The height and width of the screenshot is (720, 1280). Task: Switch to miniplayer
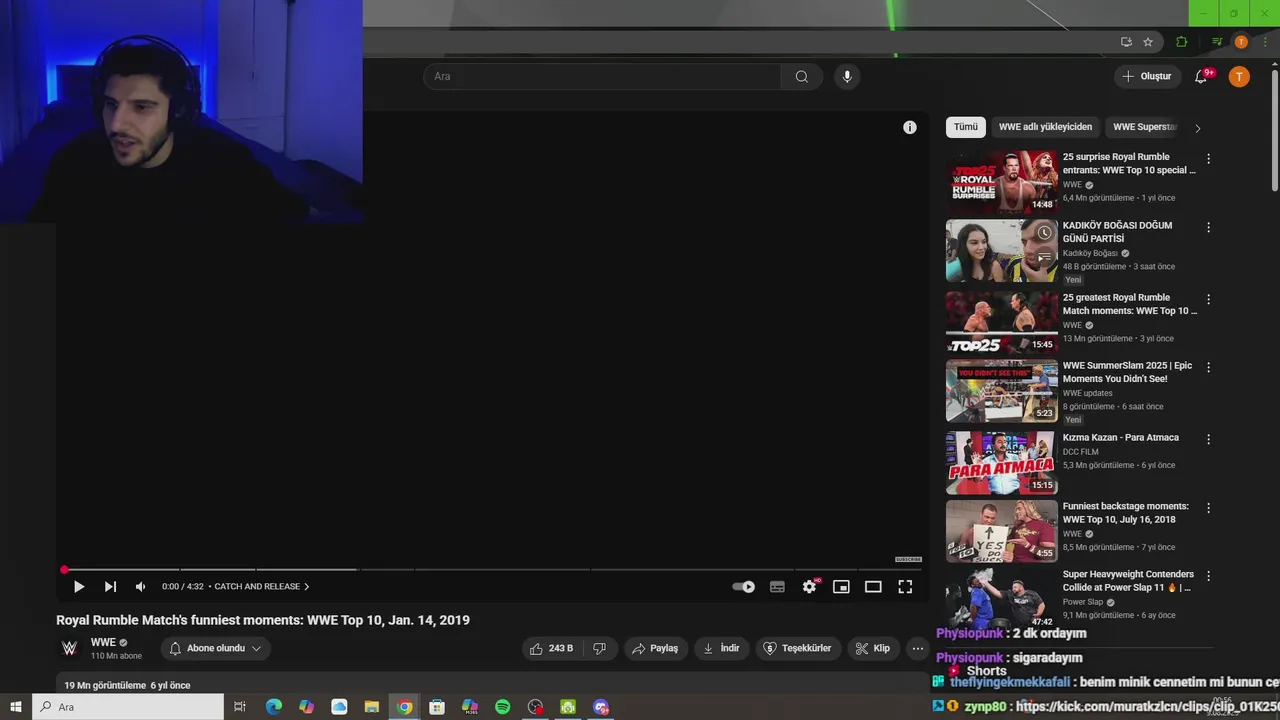coord(841,587)
